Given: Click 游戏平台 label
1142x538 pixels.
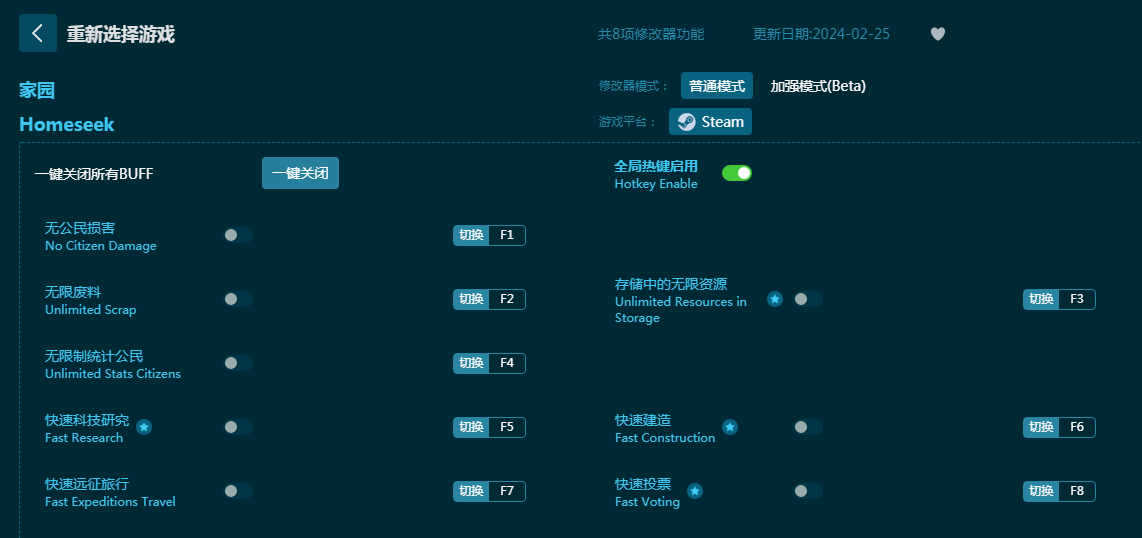Looking at the screenshot, I should point(628,122).
